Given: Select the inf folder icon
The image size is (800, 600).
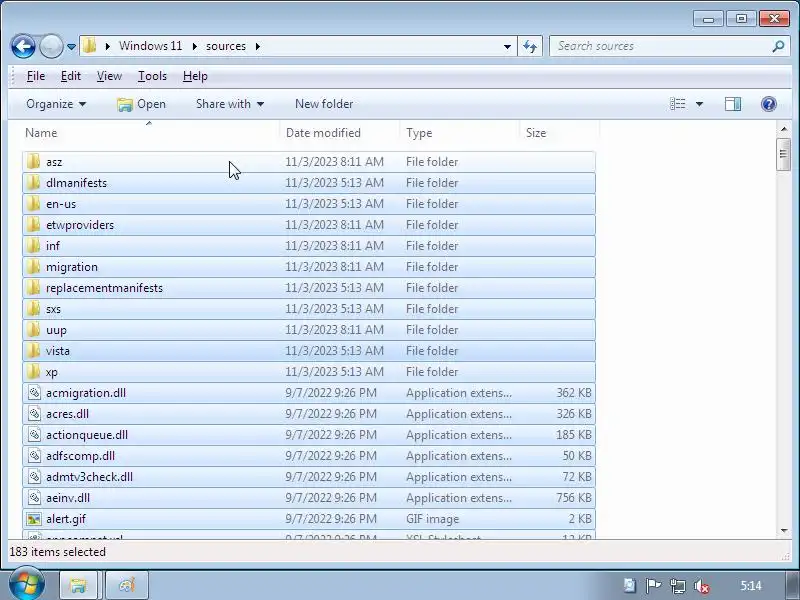Looking at the screenshot, I should [34, 246].
